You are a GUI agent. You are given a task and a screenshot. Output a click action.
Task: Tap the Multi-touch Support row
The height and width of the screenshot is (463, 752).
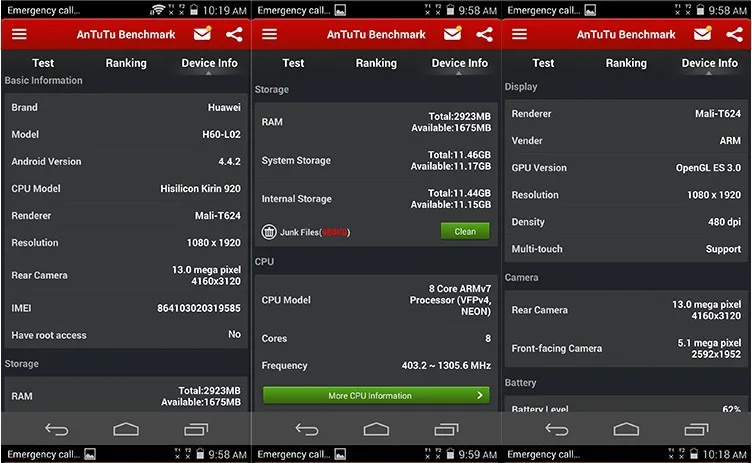(626, 249)
